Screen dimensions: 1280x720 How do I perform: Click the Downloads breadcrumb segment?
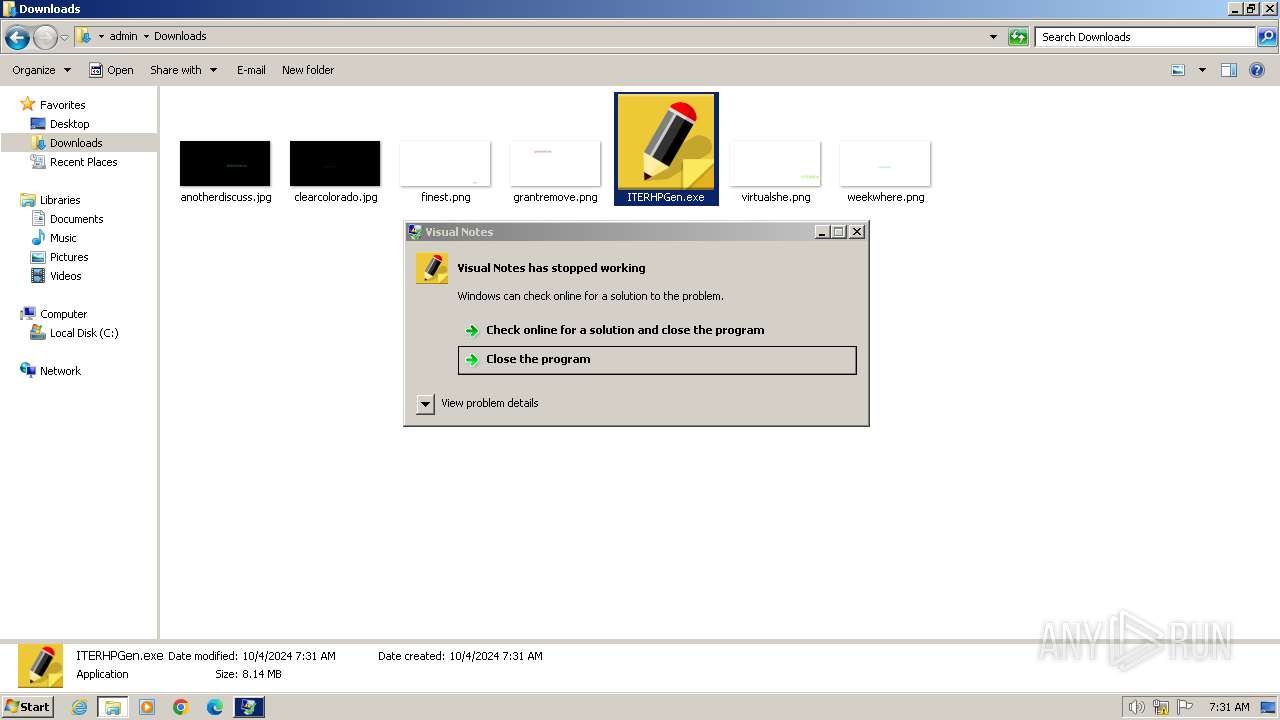[180, 36]
